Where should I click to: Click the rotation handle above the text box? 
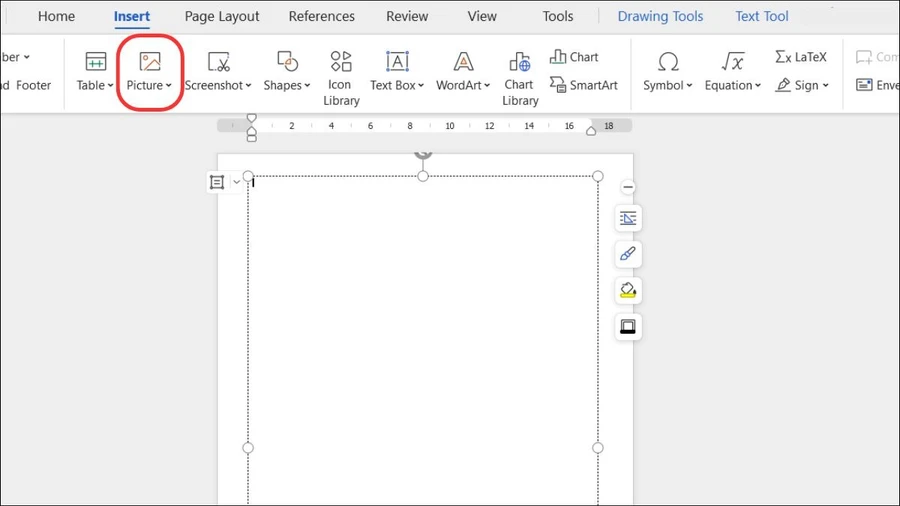423,154
